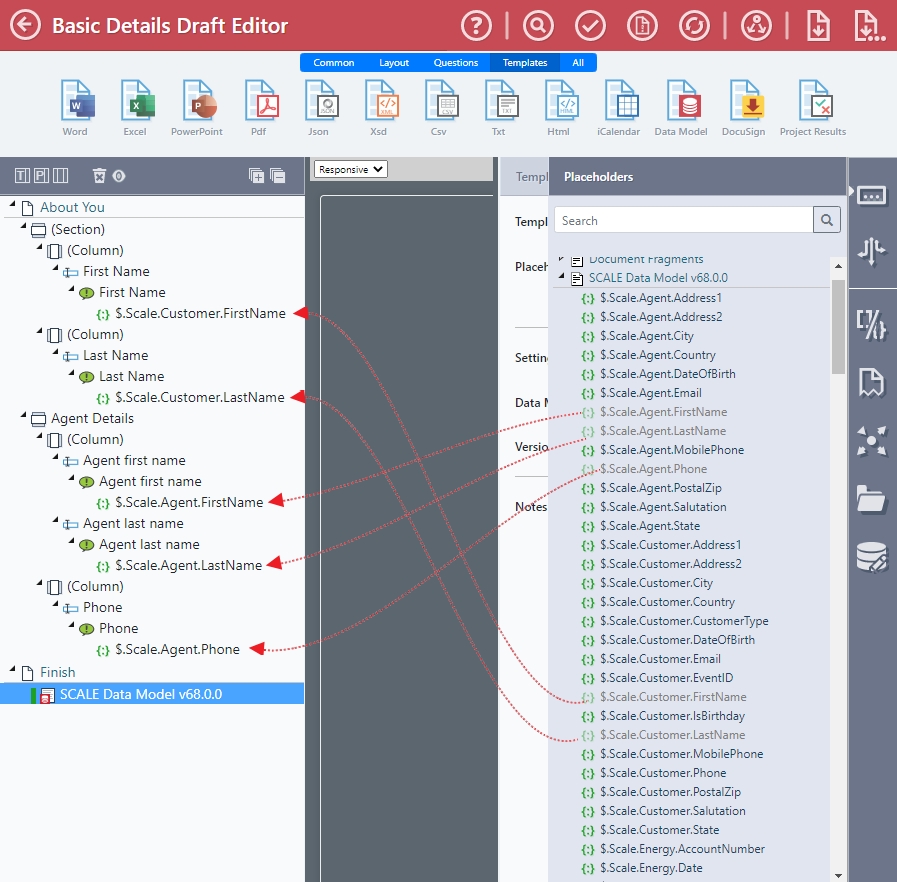Pick the Data Model template icon
Screen dimensions: 897x882
coord(681,108)
